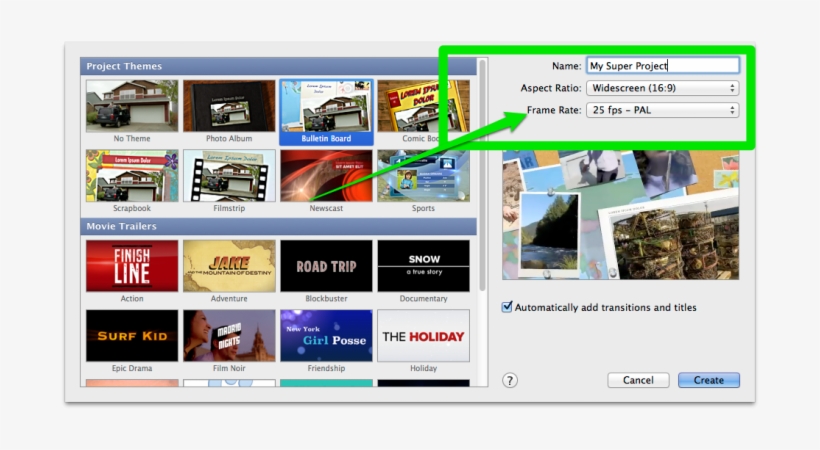Select the Madrid Nights Film Noir trailer
This screenshot has height=450, width=820.
click(x=229, y=335)
